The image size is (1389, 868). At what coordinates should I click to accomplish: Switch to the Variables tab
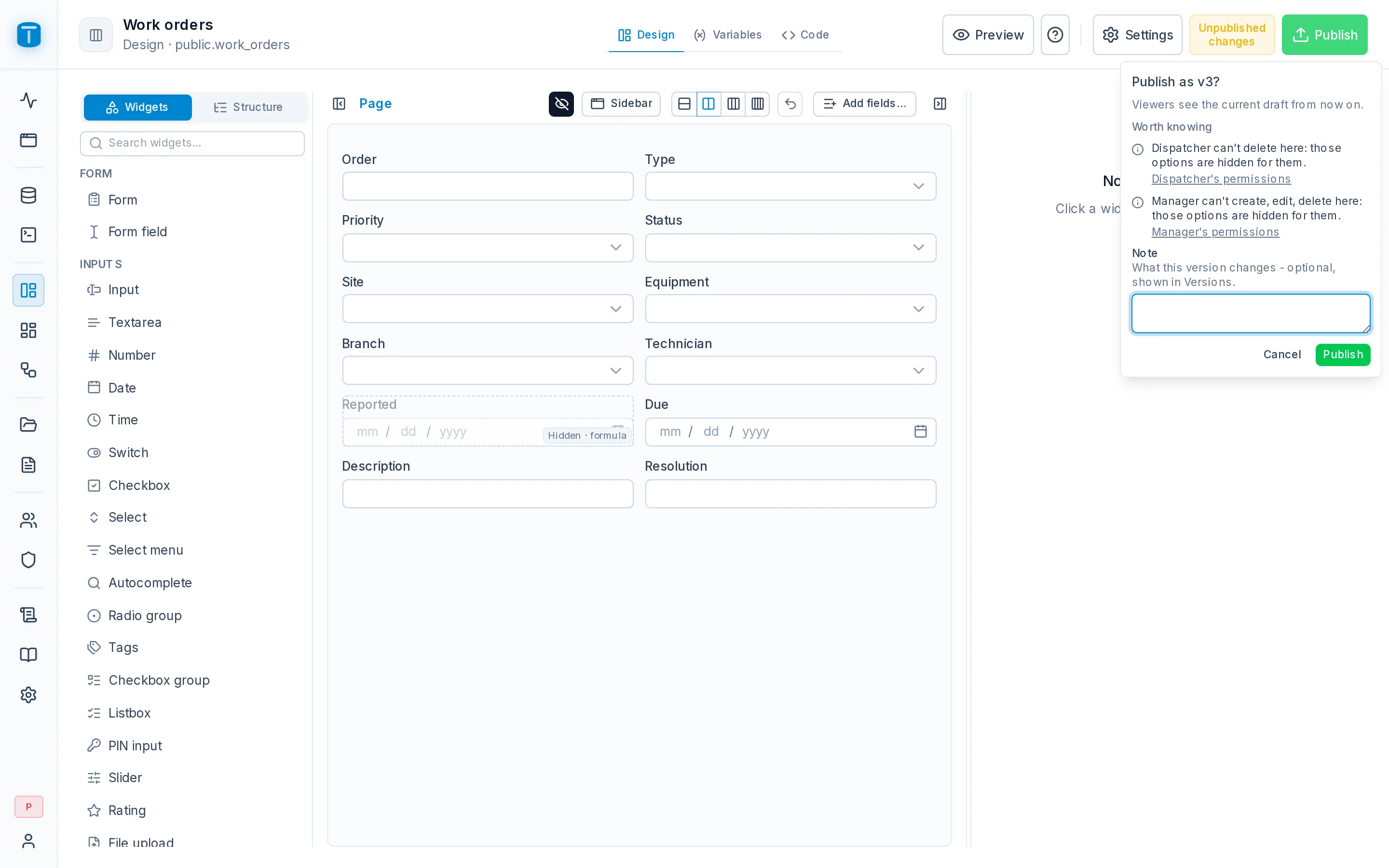[x=728, y=35]
